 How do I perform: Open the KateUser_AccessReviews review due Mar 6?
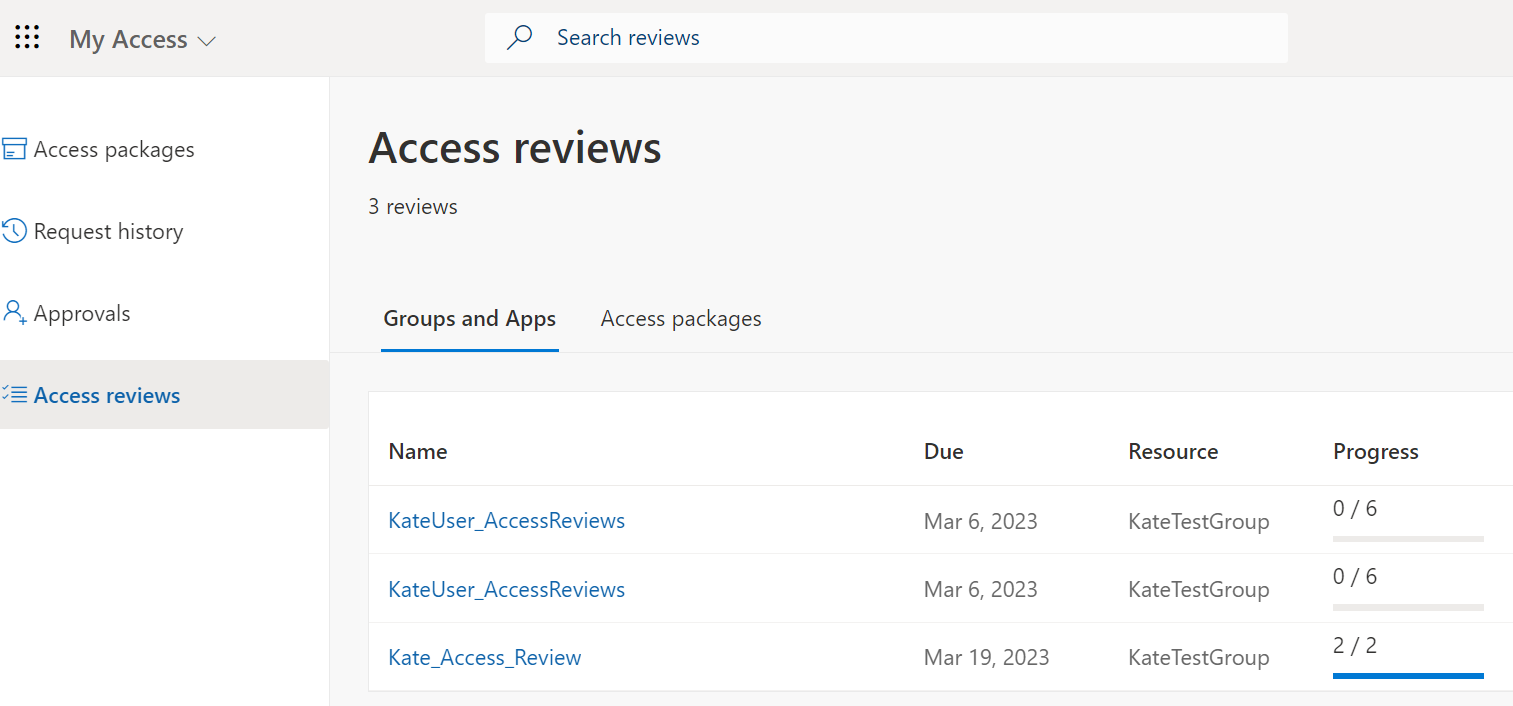tap(506, 520)
